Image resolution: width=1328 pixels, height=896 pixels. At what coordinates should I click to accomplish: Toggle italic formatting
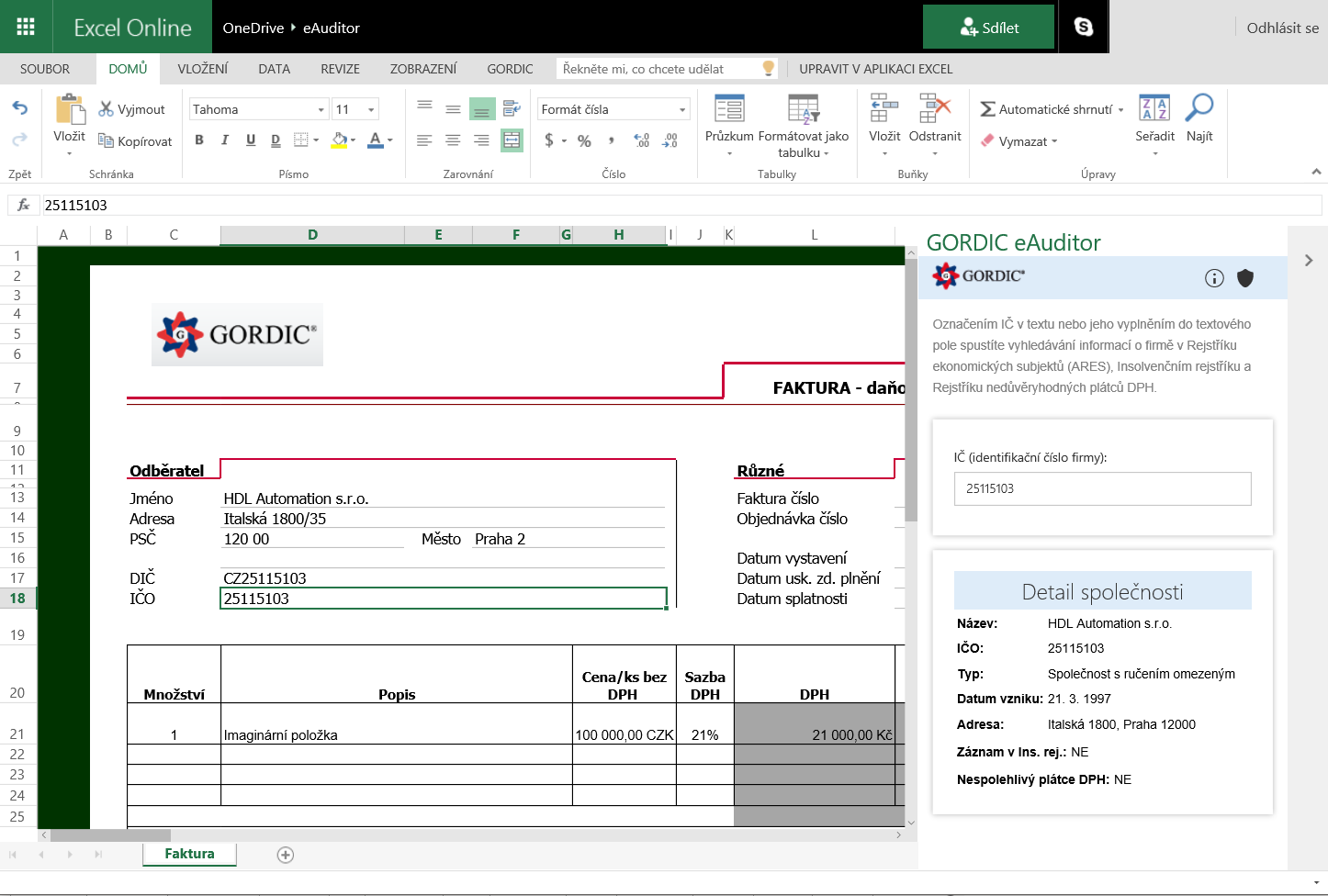225,140
